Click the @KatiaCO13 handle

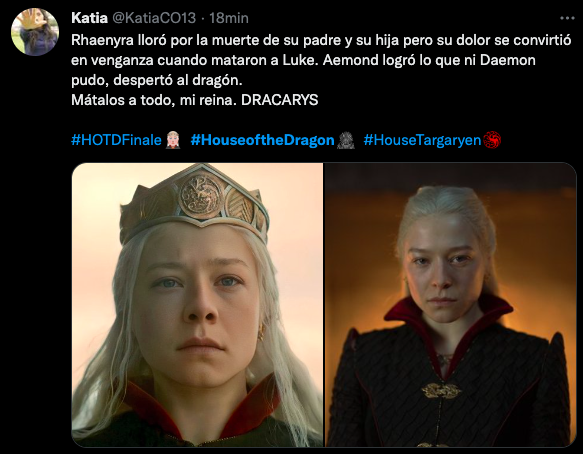point(154,18)
